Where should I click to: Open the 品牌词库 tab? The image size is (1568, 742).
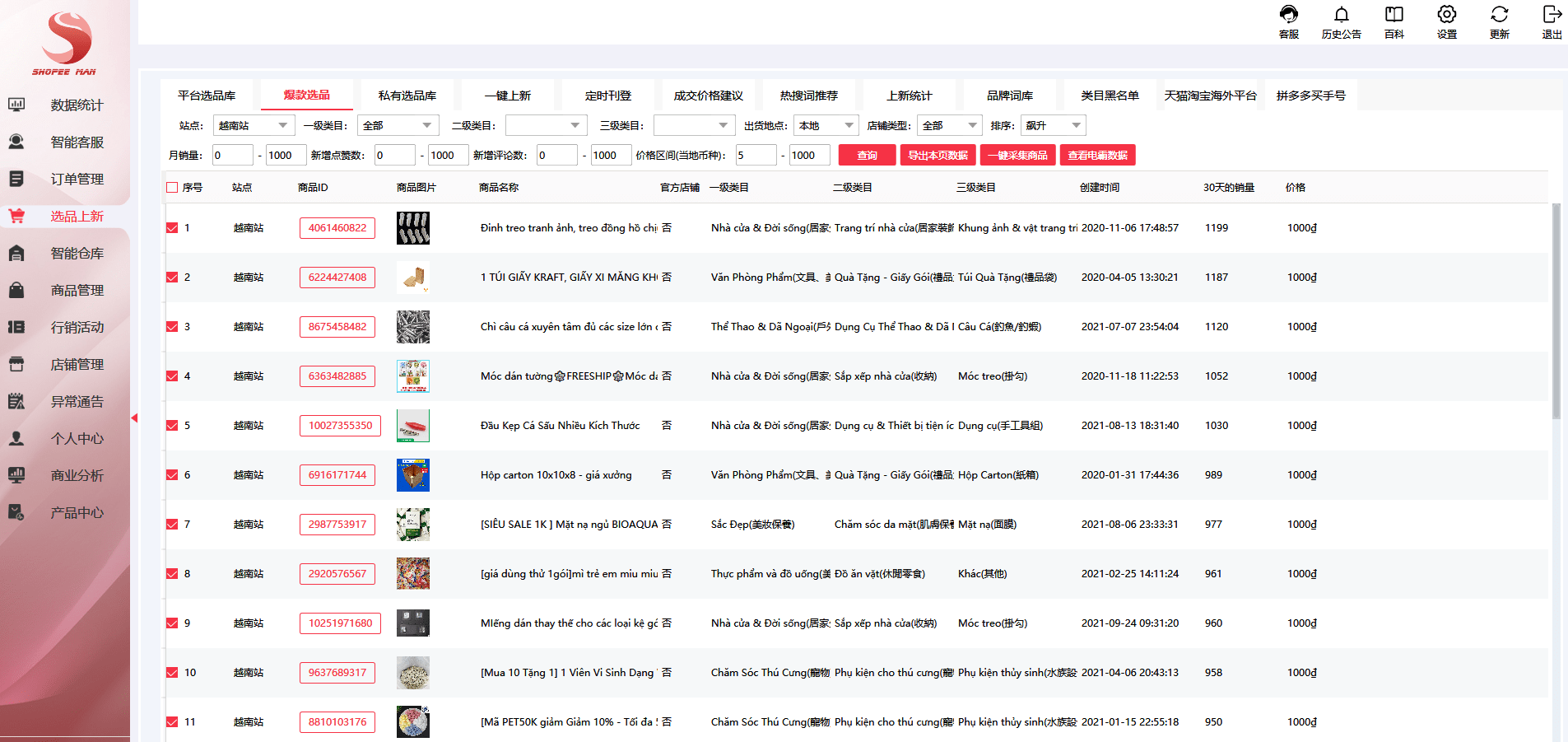coord(1010,95)
